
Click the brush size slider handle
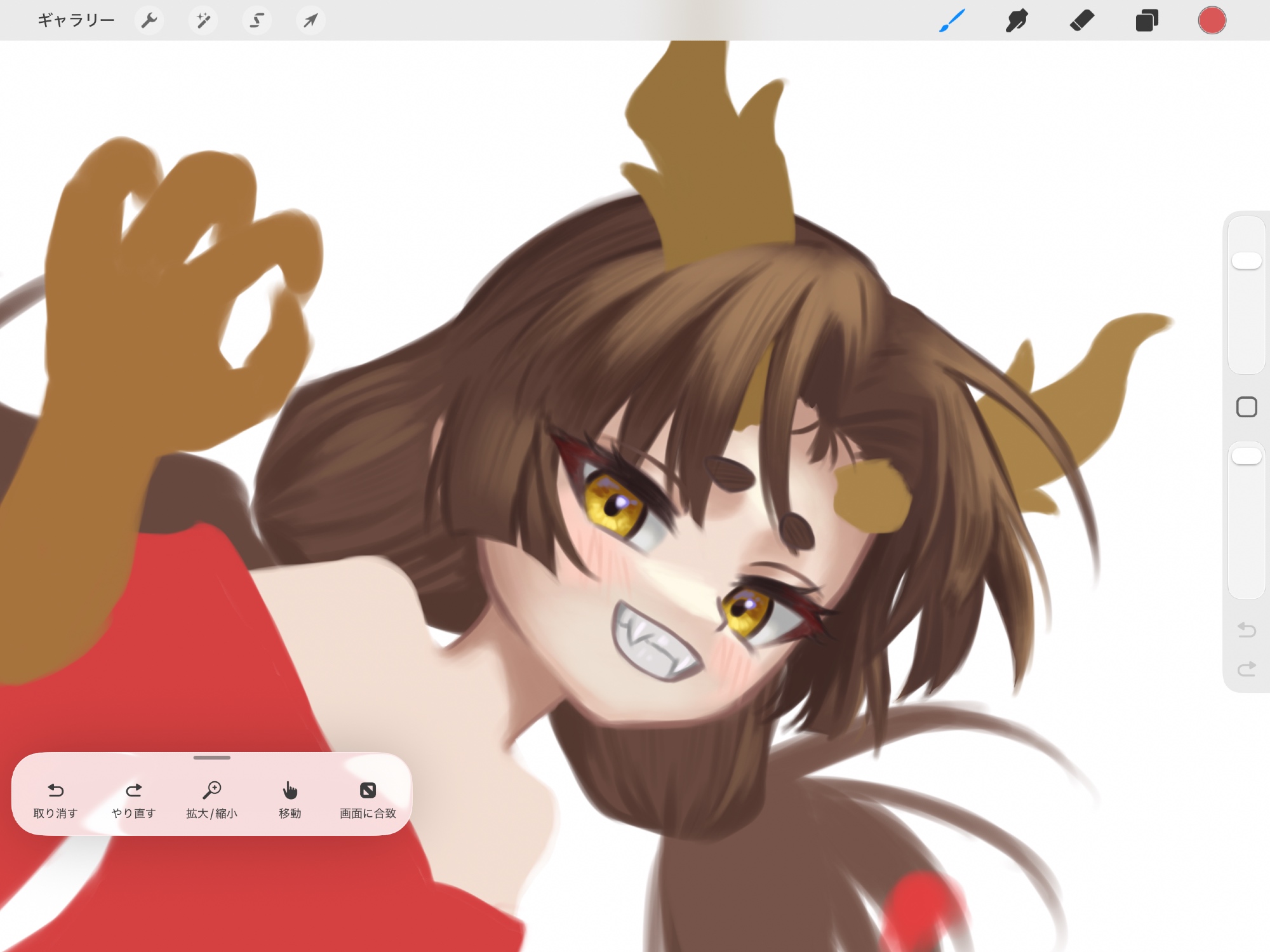(x=1247, y=261)
